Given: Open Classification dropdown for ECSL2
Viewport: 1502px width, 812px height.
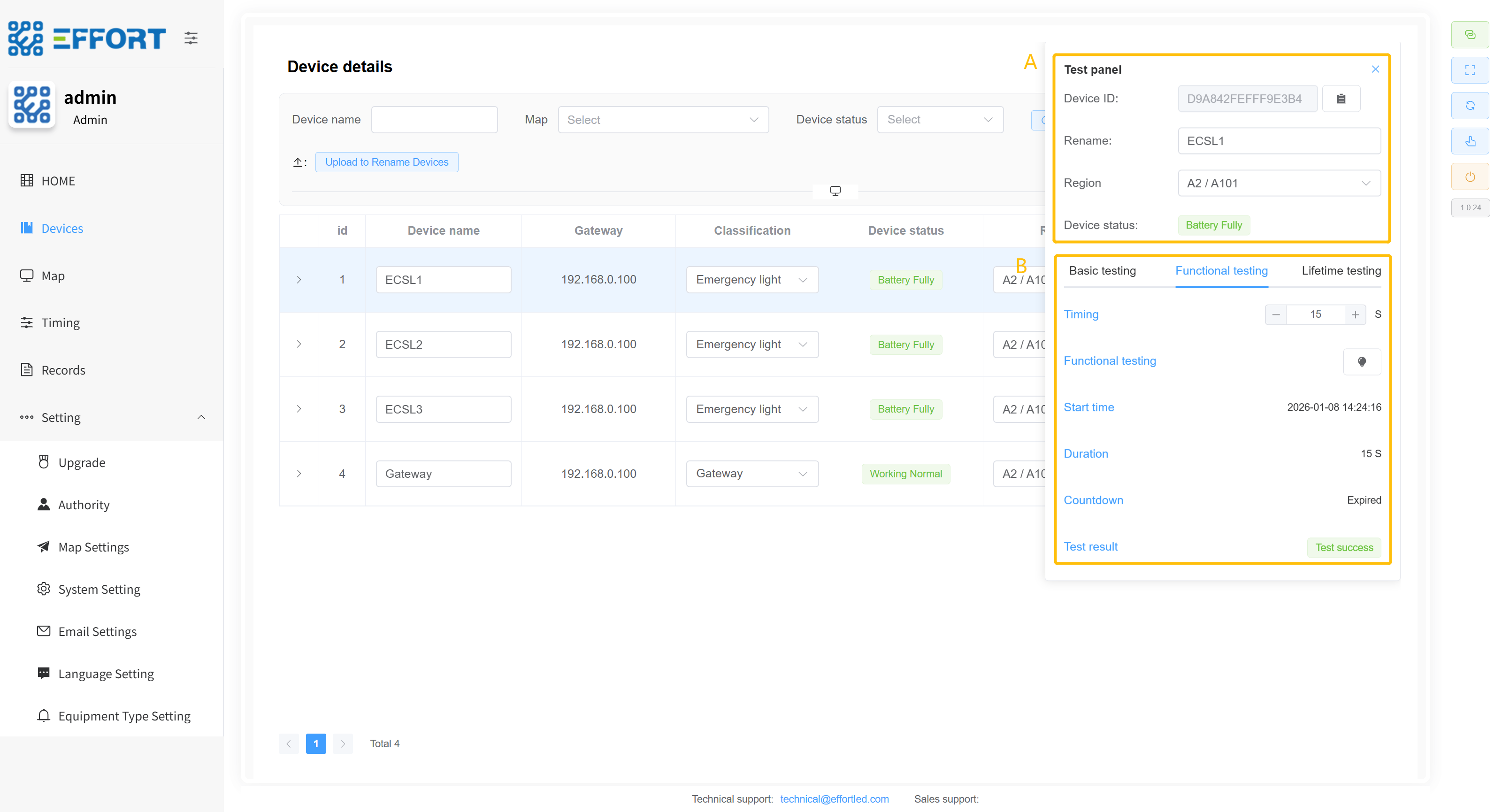Looking at the screenshot, I should point(751,345).
